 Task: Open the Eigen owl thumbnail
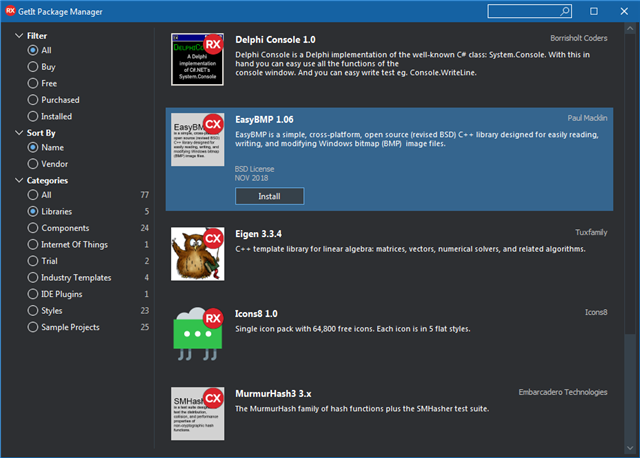coord(197,254)
